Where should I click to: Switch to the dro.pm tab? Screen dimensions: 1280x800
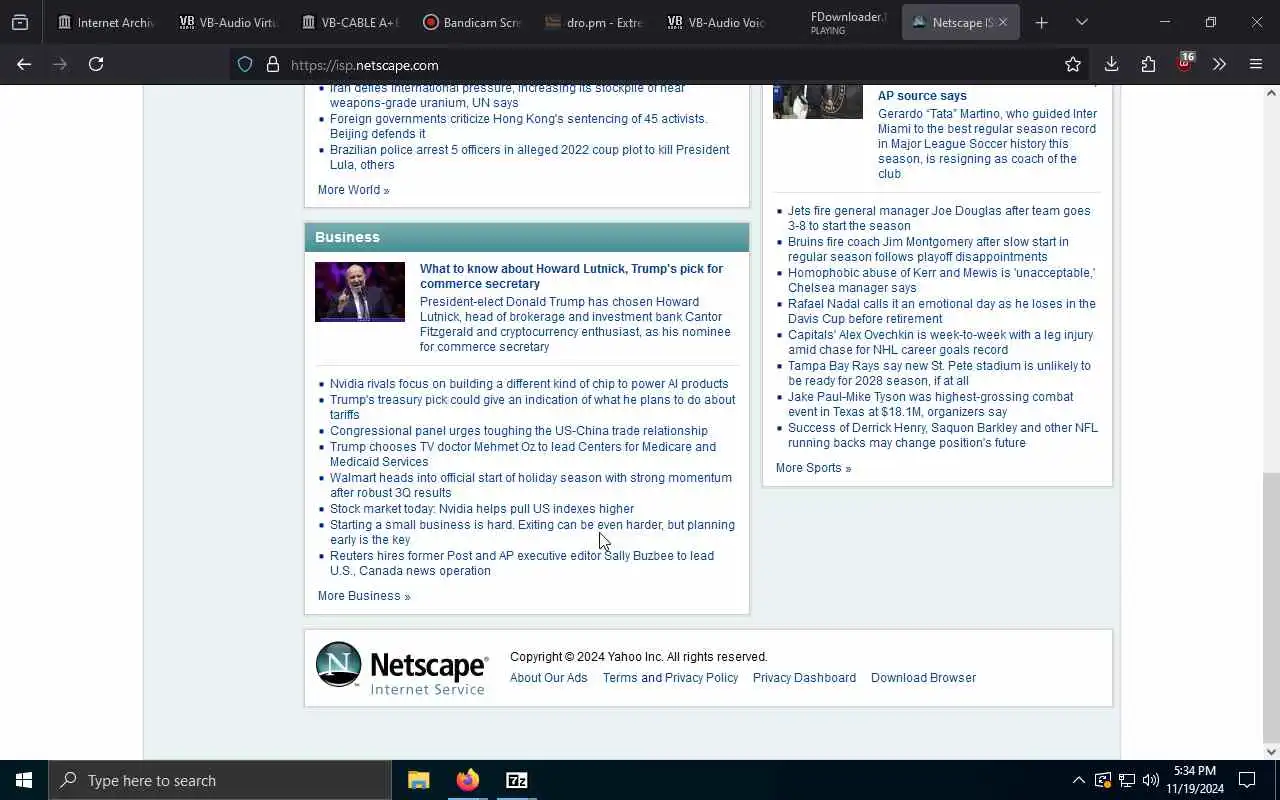tap(594, 22)
